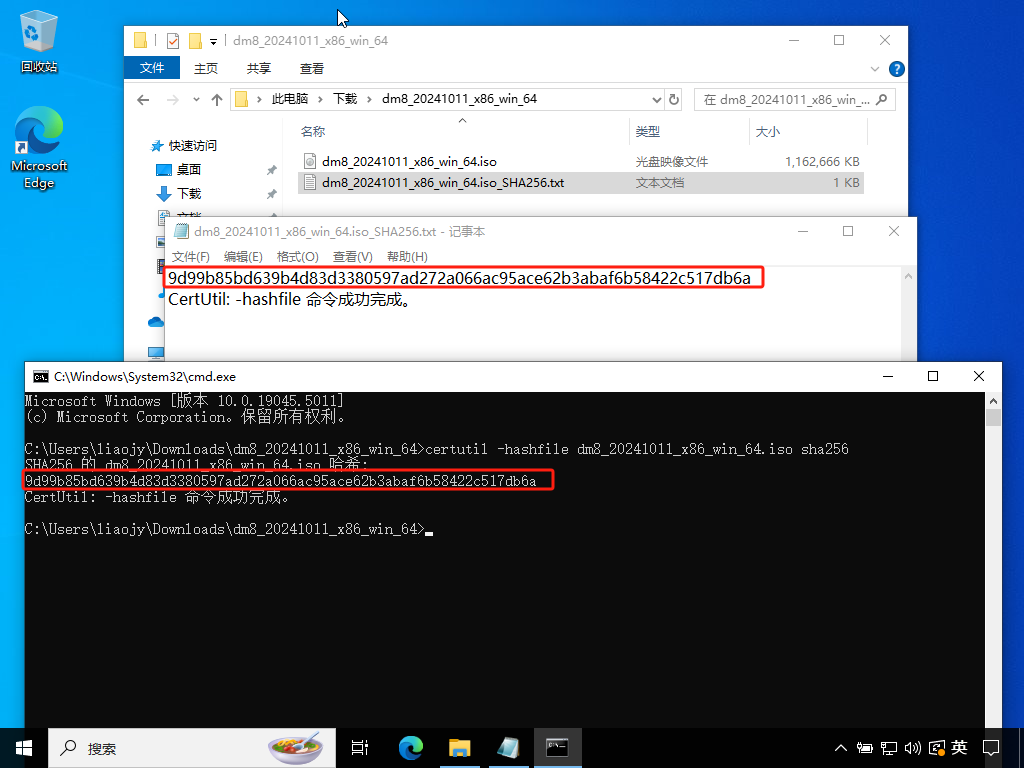Switch to Notepad on the taskbar
1024x768 pixels.
tap(509, 748)
